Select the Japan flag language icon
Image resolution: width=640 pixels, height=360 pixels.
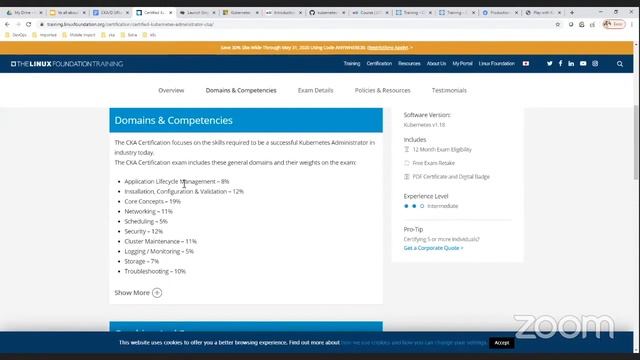(x=526, y=64)
